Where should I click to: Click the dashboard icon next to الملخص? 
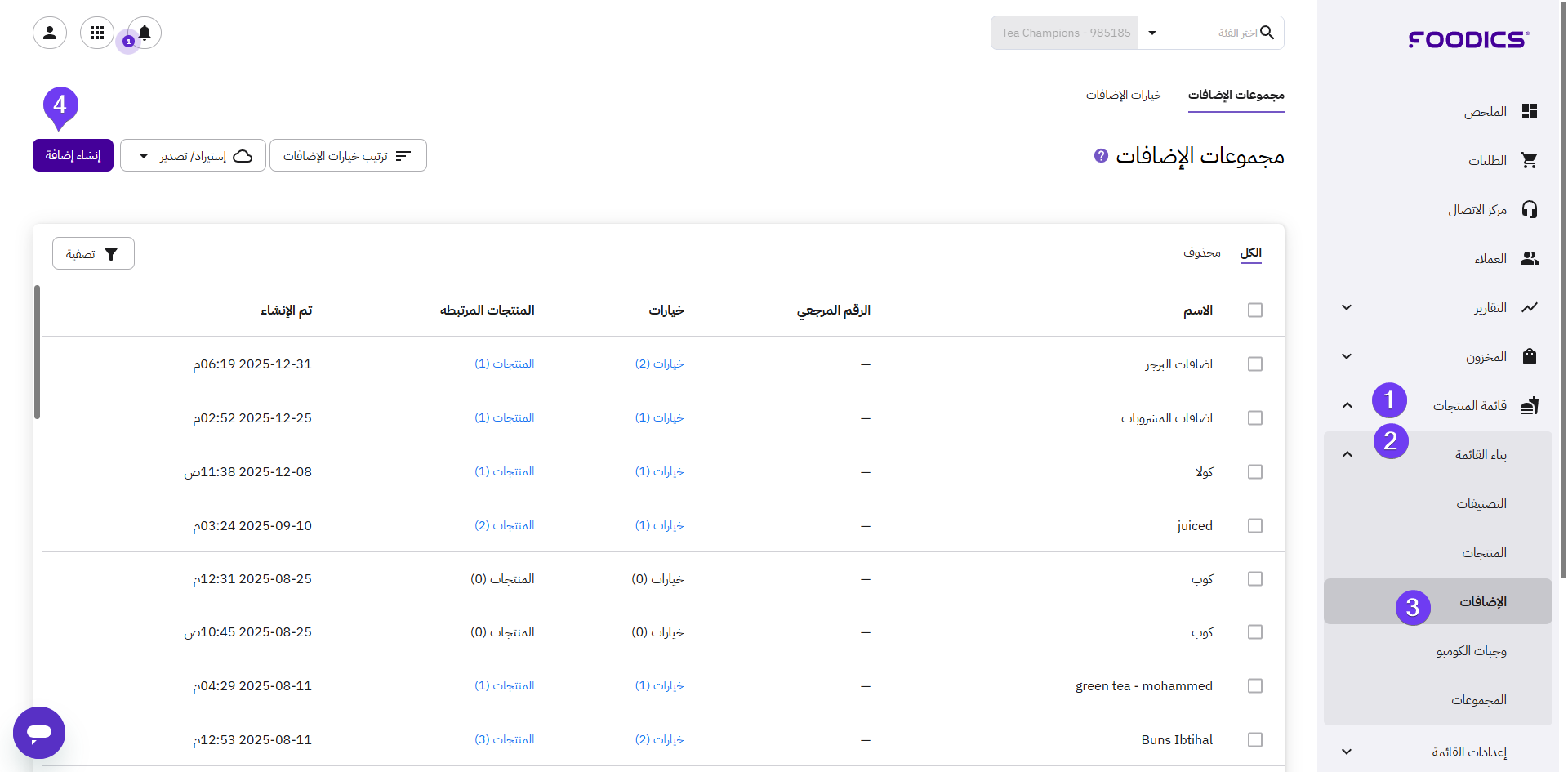tap(1530, 112)
